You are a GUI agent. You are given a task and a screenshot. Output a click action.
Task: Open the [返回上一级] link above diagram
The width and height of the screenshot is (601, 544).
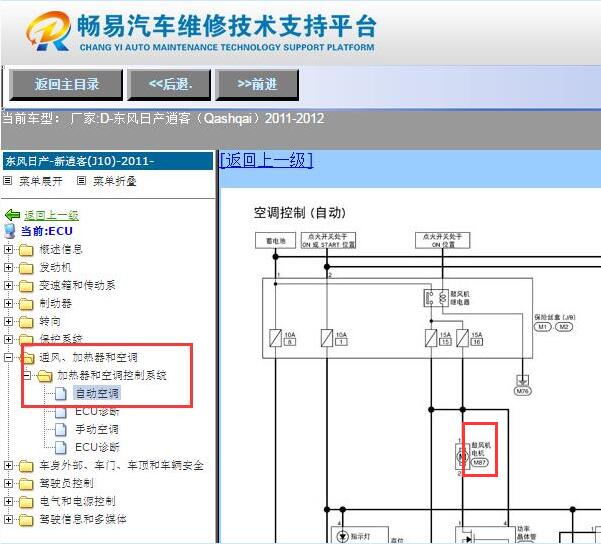(x=266, y=160)
